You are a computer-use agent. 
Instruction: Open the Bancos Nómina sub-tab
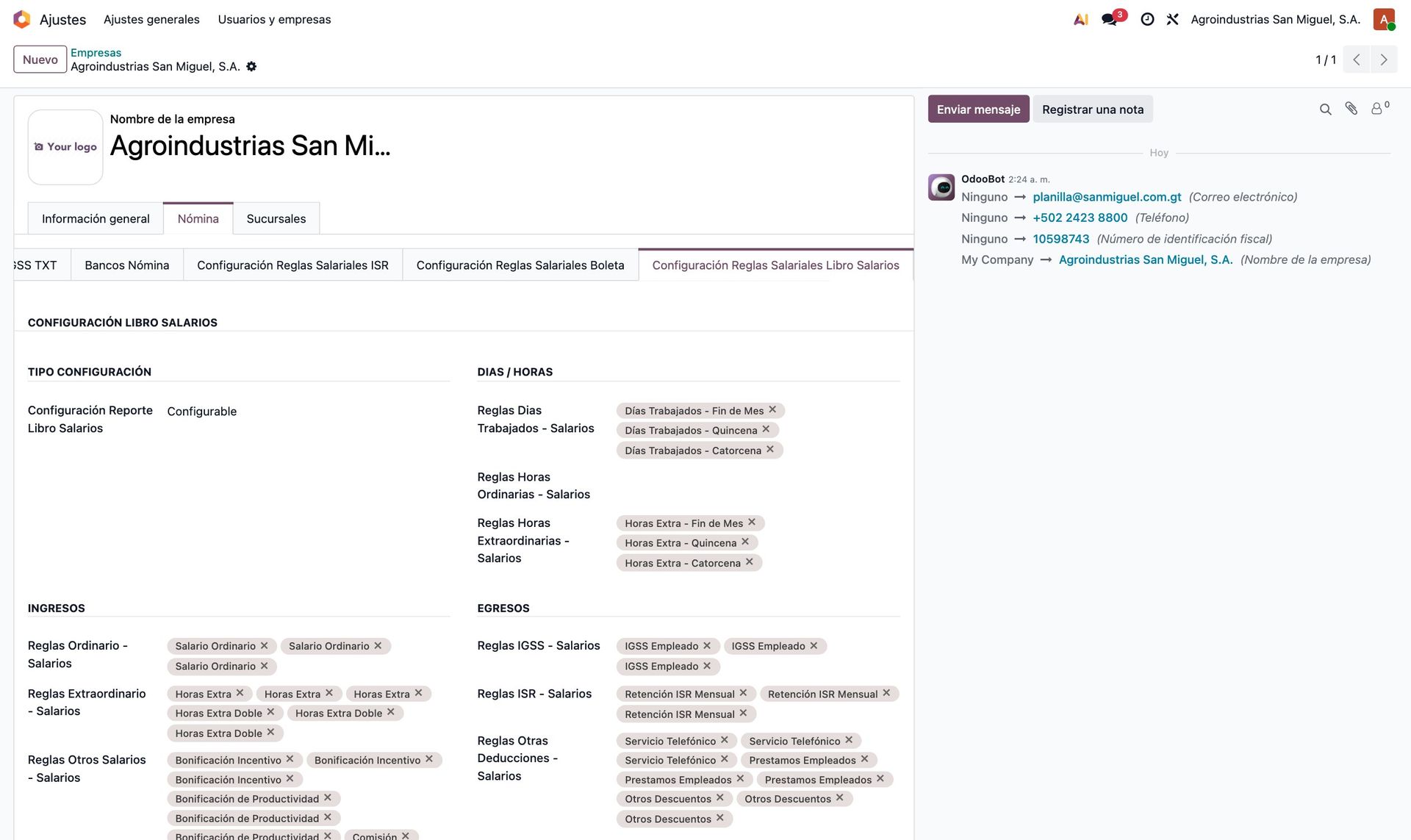[127, 265]
